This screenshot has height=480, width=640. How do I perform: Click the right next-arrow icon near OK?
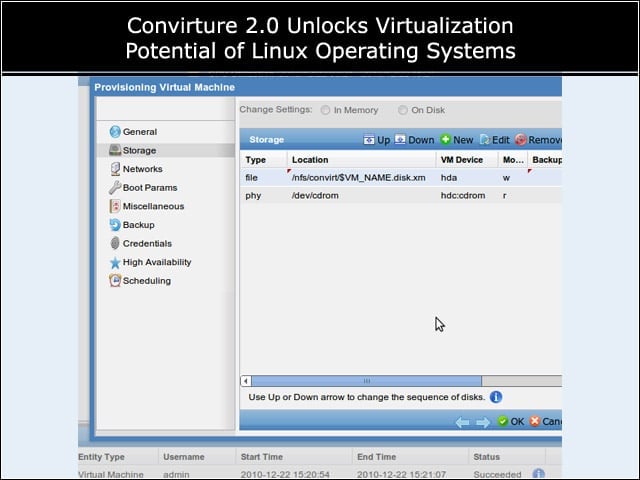tap(483, 422)
